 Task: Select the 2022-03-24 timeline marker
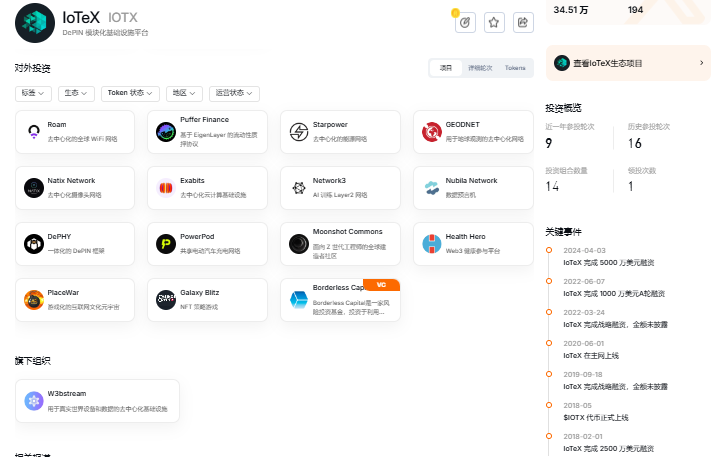coord(549,312)
